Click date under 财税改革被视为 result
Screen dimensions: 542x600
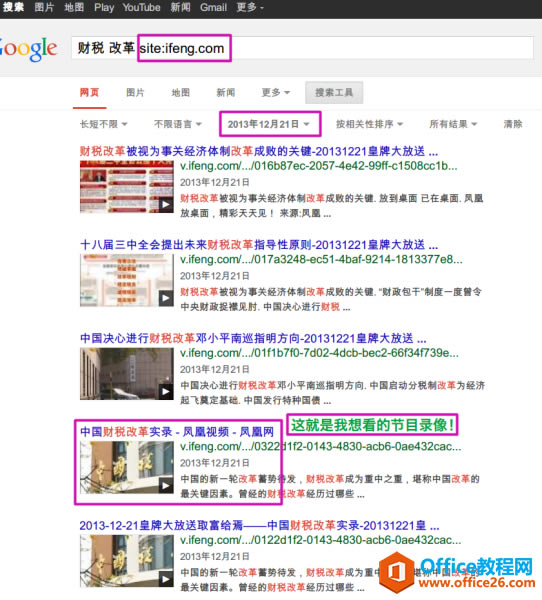coord(215,183)
